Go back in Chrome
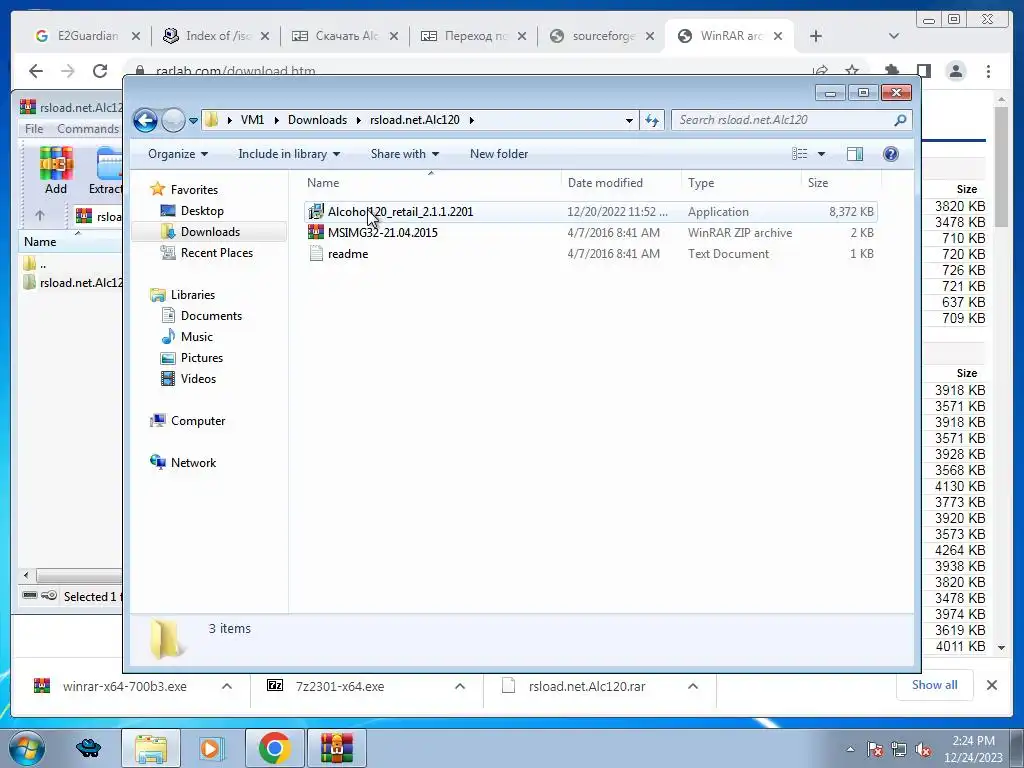This screenshot has height=768, width=1024. pos(36,71)
